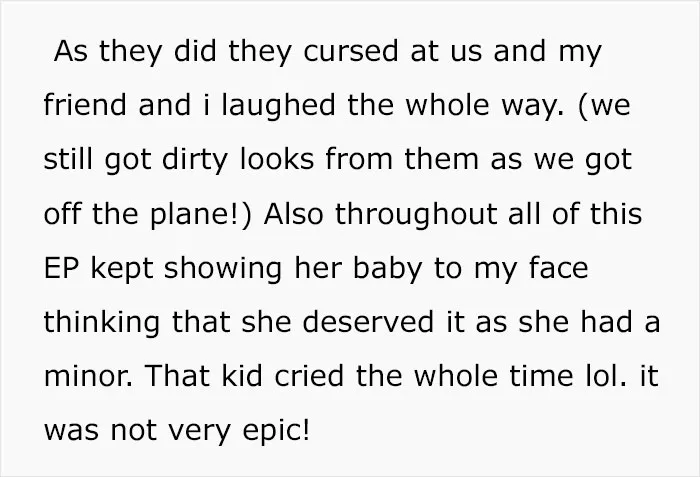Viewport: 700px width, 477px height.
Task: Click the word "dirty" in the text
Action: (195, 160)
